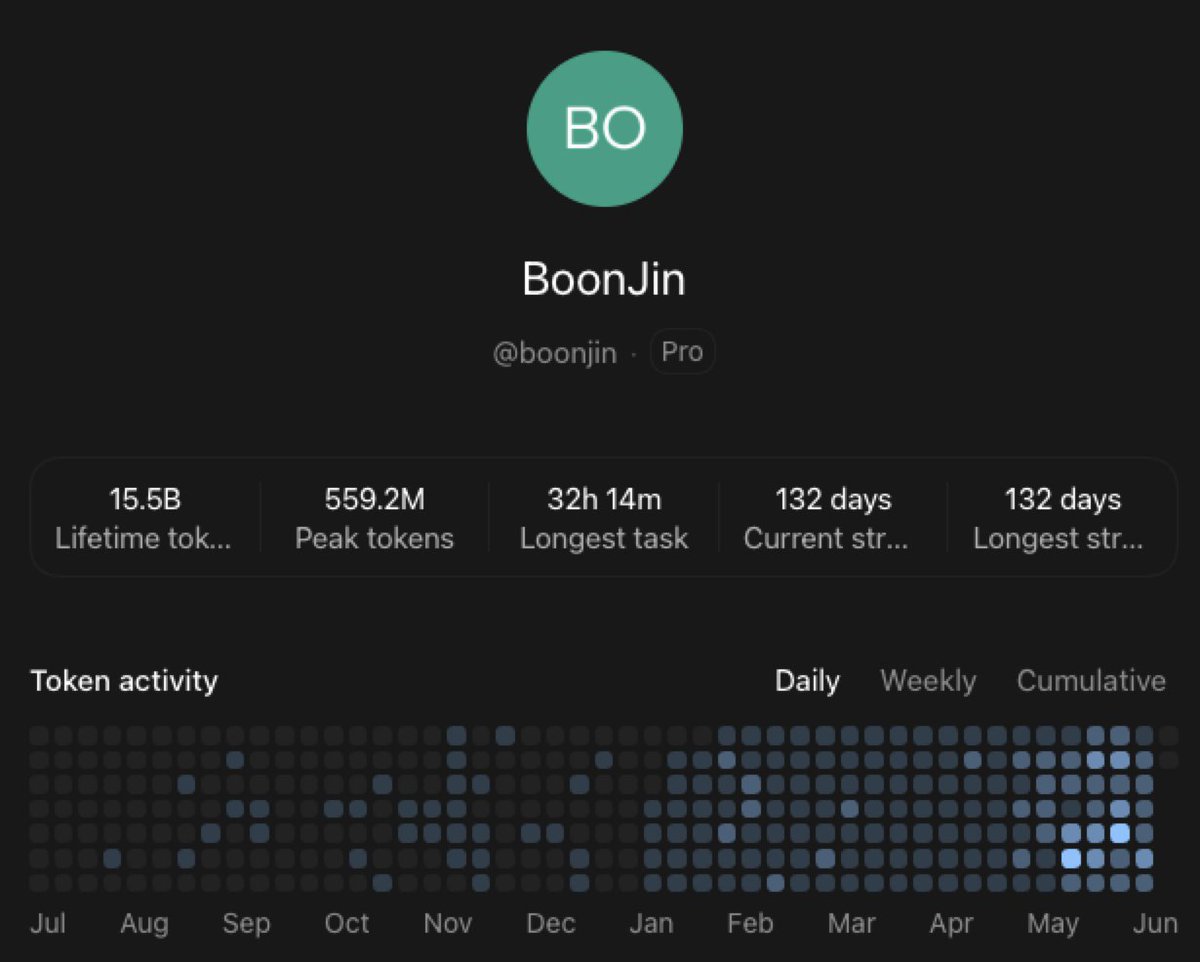Viewport: 1200px width, 962px height.
Task: Click the 559.2M value
Action: coord(374,499)
